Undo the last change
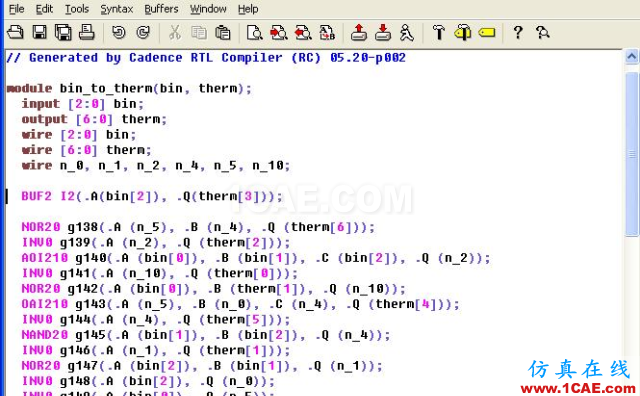Image resolution: width=640 pixels, height=396 pixels. (x=119, y=32)
